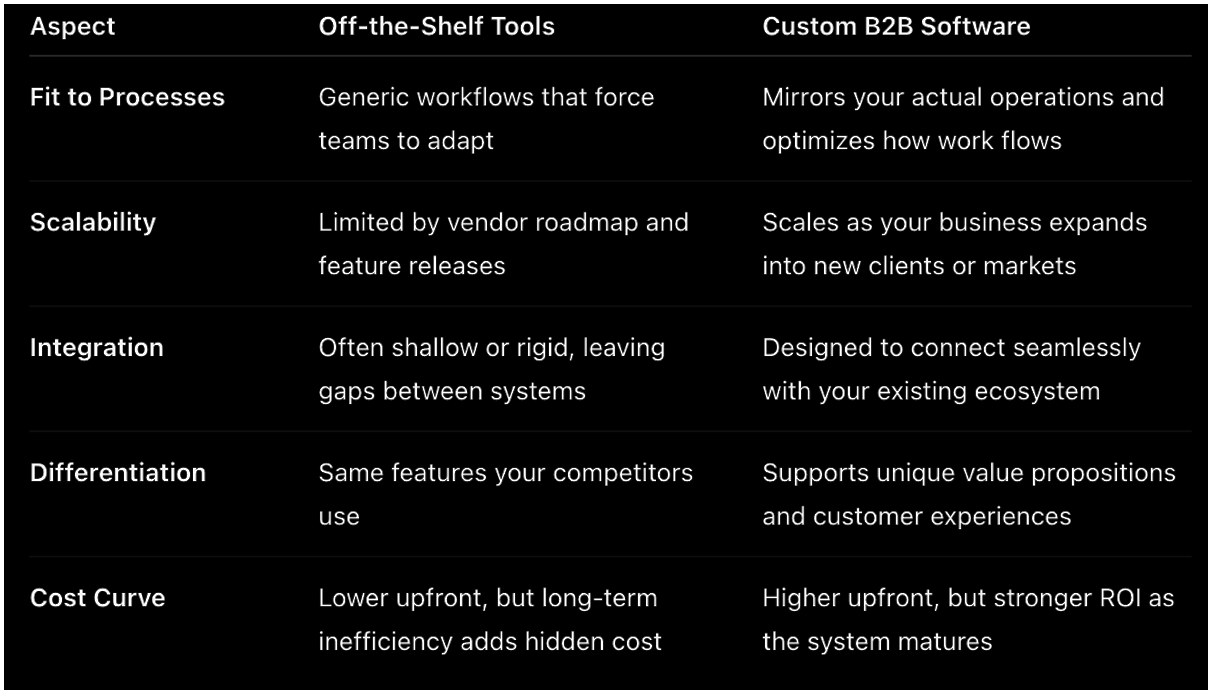The image size is (1210, 690).
Task: Click the "Higher upfront, but stronger ROI" cell
Action: (x=968, y=617)
